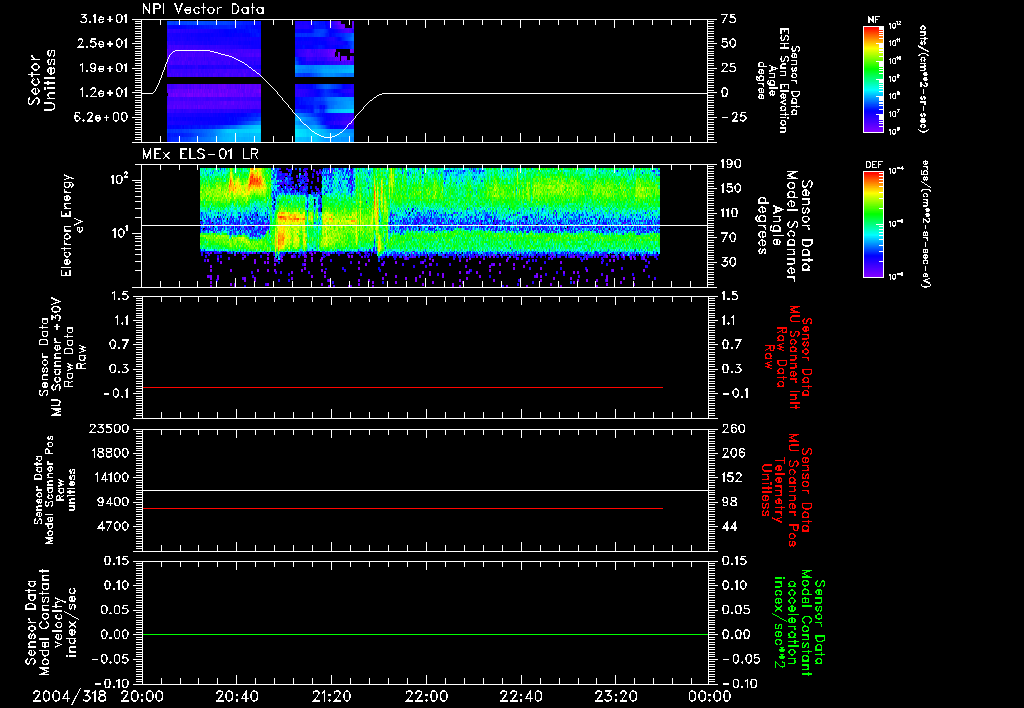Click the 21:20 time axis label
Image resolution: width=1024 pixels, height=708 pixels.
click(x=331, y=696)
